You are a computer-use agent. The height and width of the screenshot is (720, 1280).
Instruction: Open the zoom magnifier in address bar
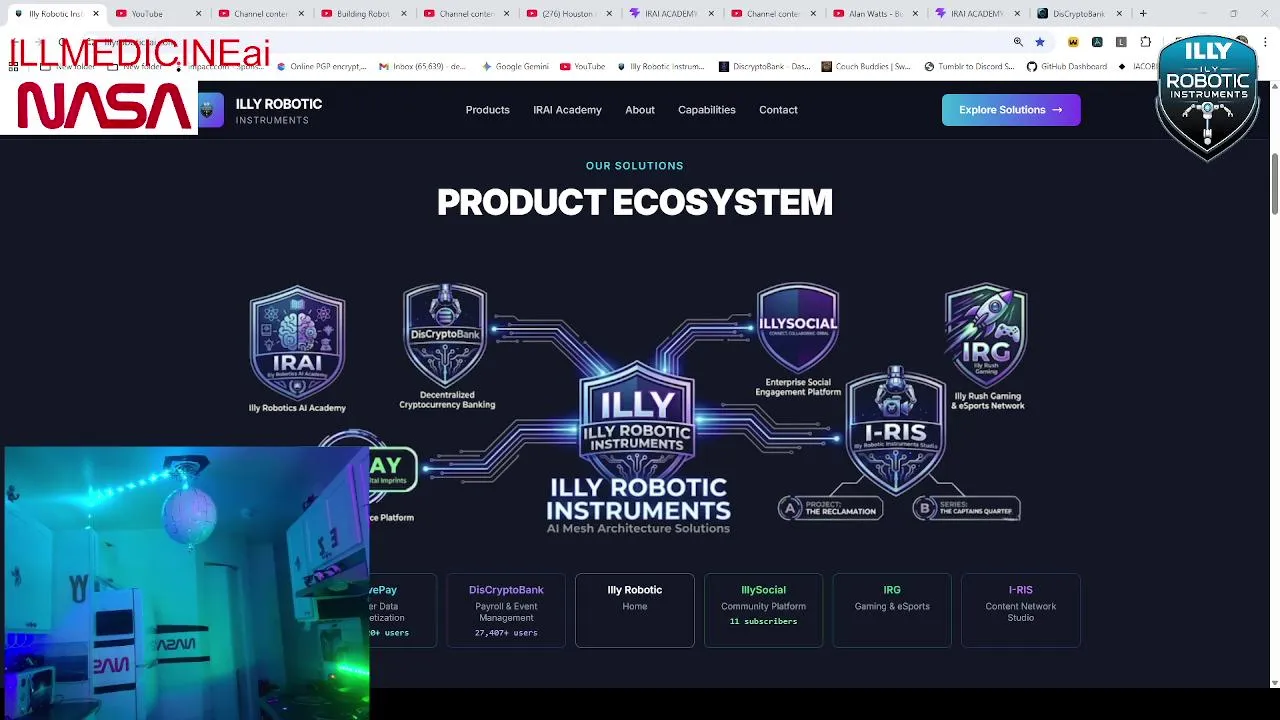1018,42
